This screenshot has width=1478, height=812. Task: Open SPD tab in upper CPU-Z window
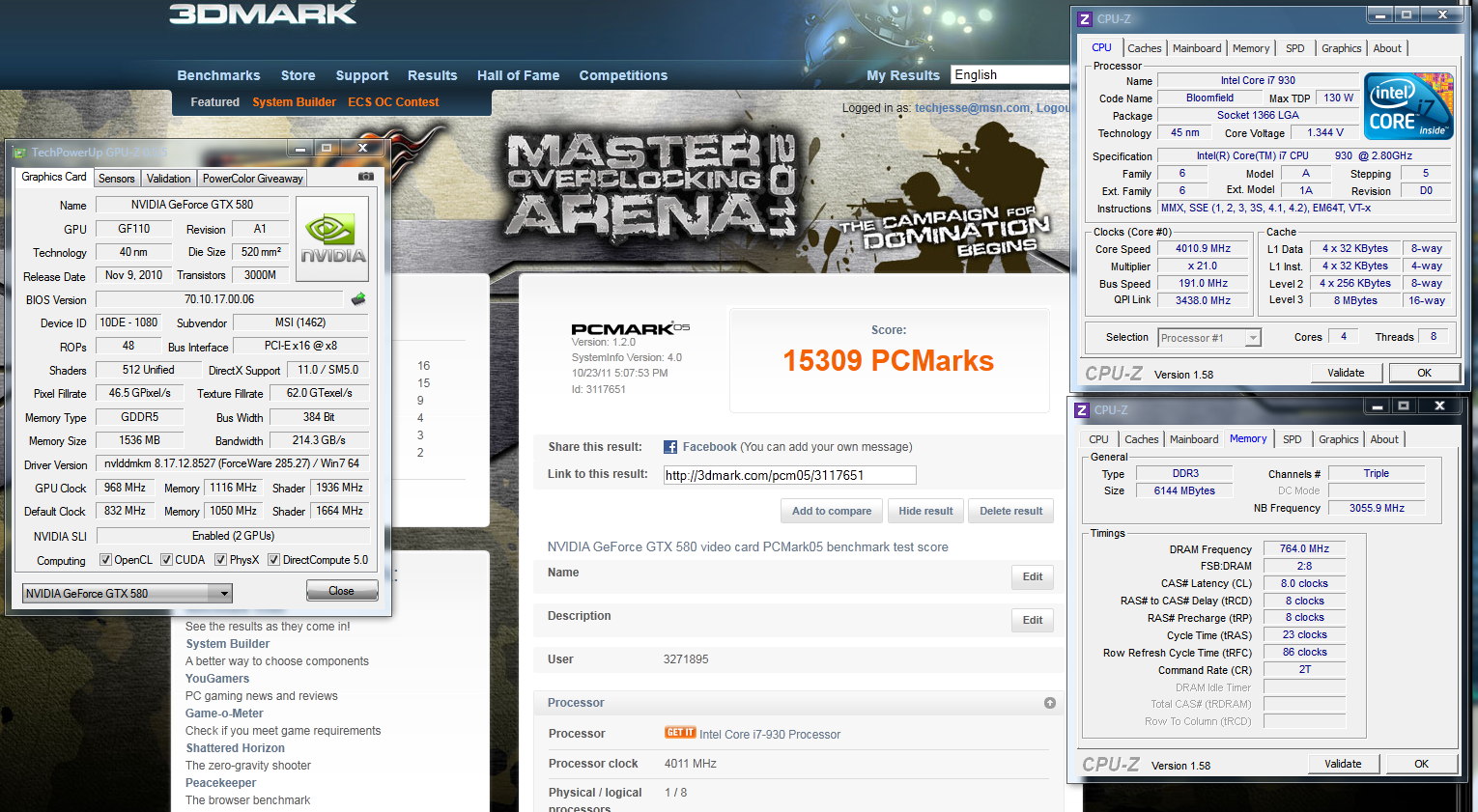pos(1295,48)
